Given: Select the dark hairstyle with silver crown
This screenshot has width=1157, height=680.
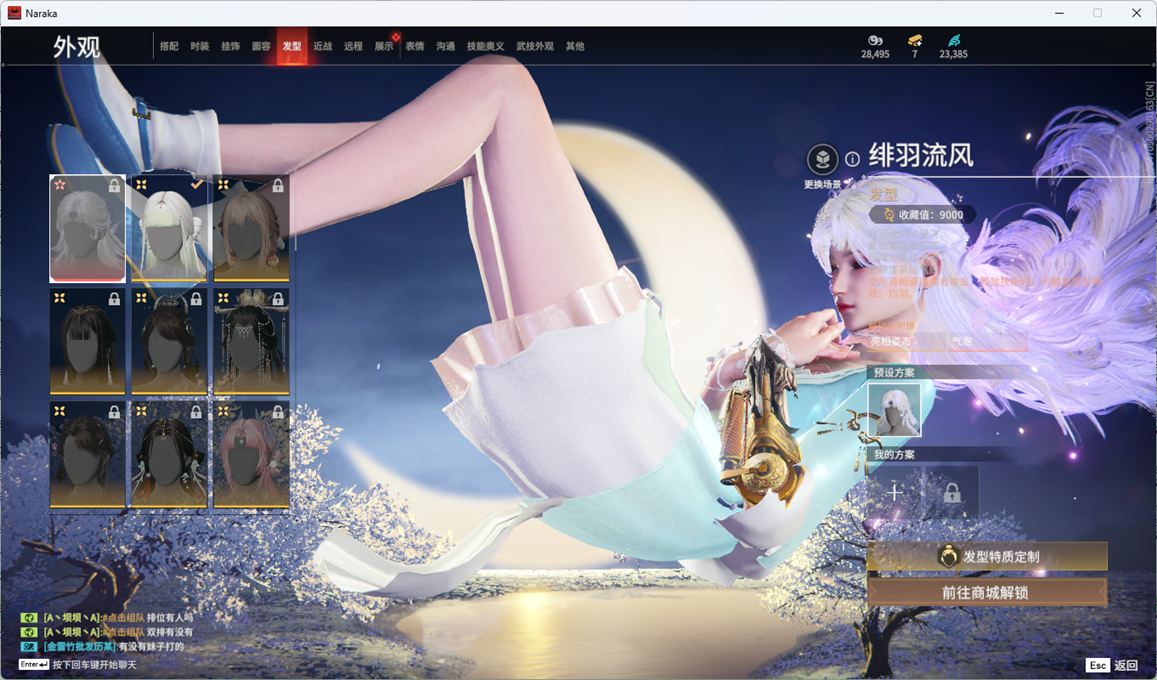Looking at the screenshot, I should (169, 341).
